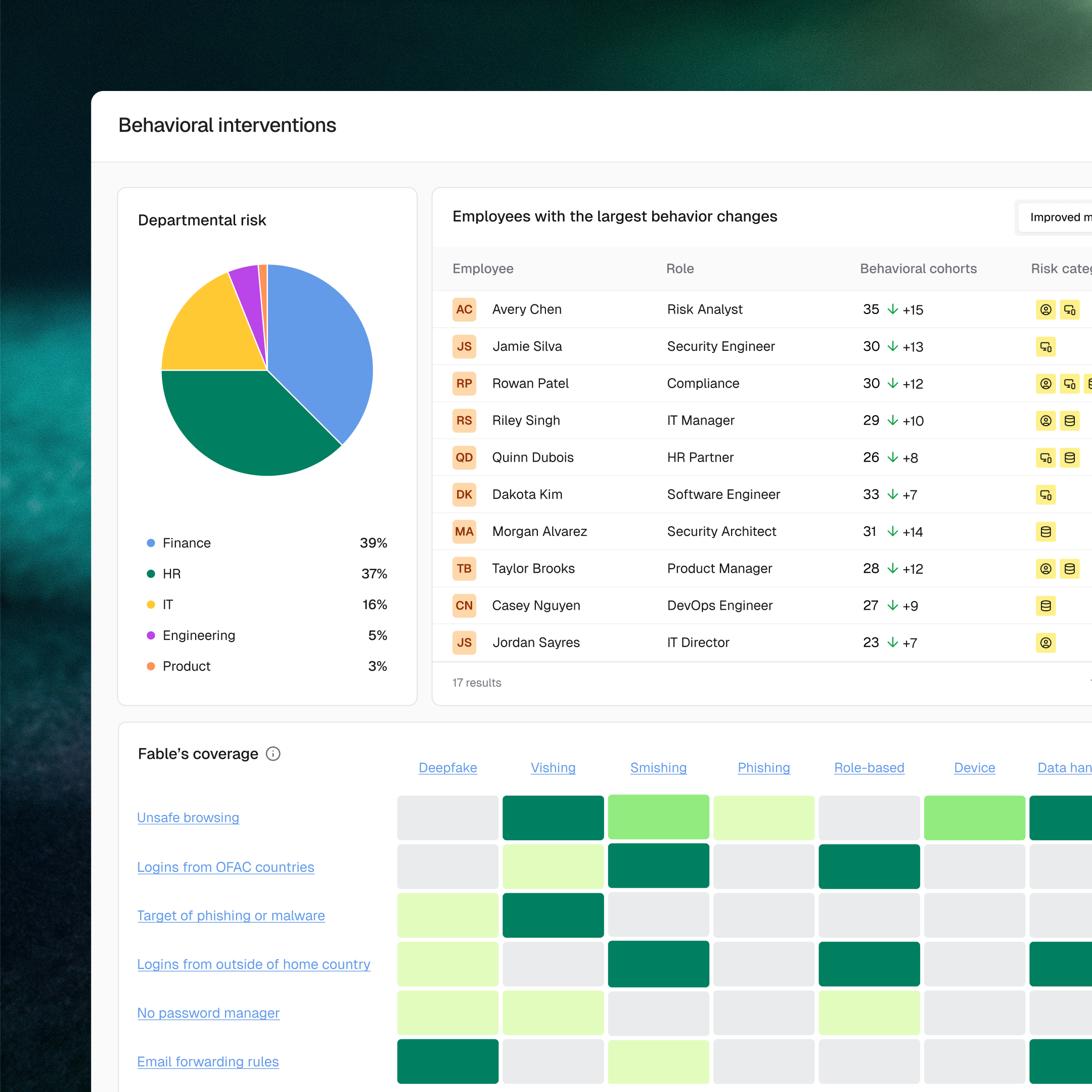
Task: Click the dark green Unsafe browsing Vishing cell
Action: click(553, 817)
